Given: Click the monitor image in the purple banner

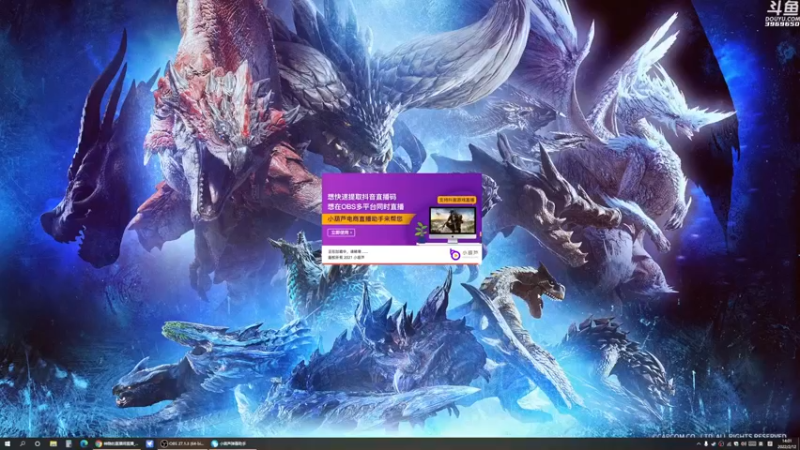Looking at the screenshot, I should (x=453, y=224).
